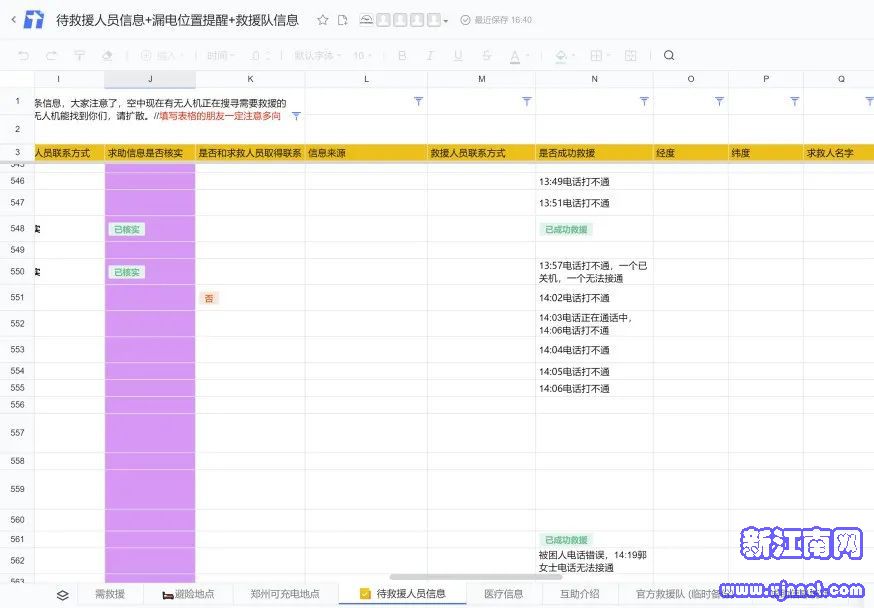The image size is (874, 608).
Task: Select column J header
Action: [150, 79]
